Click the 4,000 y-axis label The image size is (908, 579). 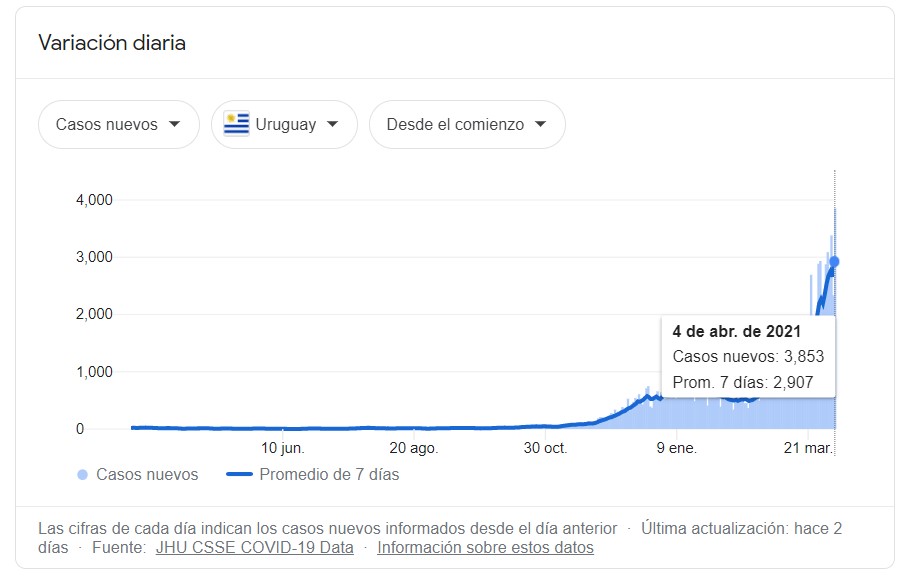pyautogui.click(x=94, y=200)
